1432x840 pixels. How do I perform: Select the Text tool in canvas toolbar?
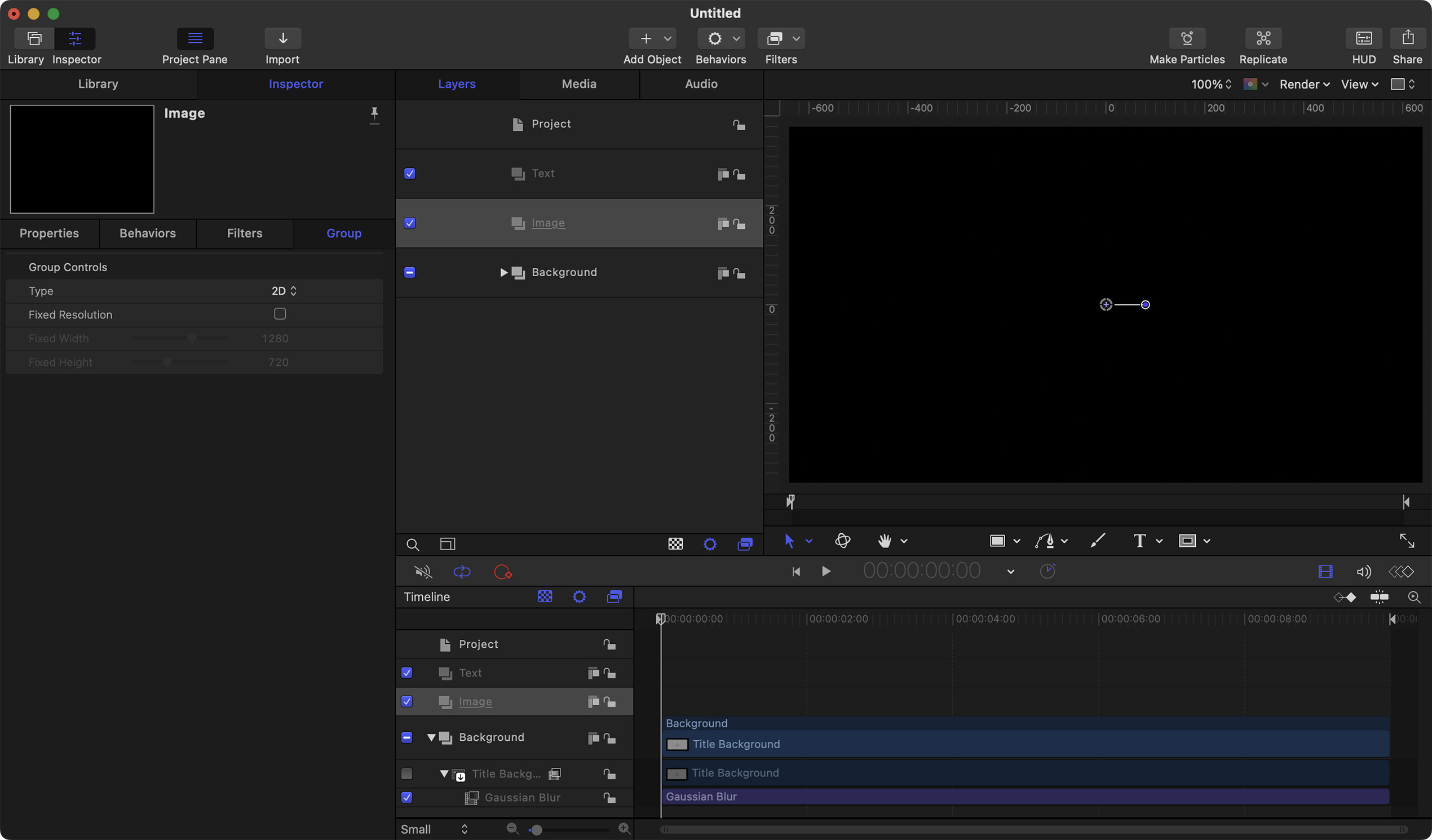point(1139,541)
